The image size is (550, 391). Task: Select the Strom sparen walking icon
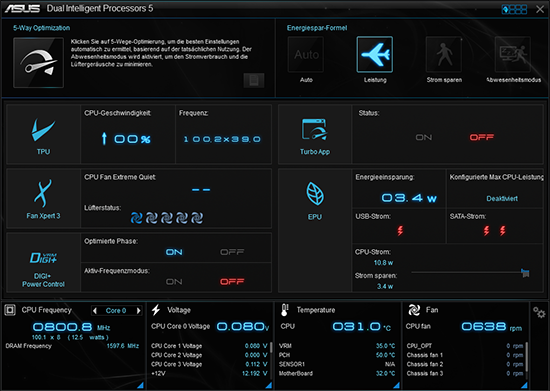point(444,54)
